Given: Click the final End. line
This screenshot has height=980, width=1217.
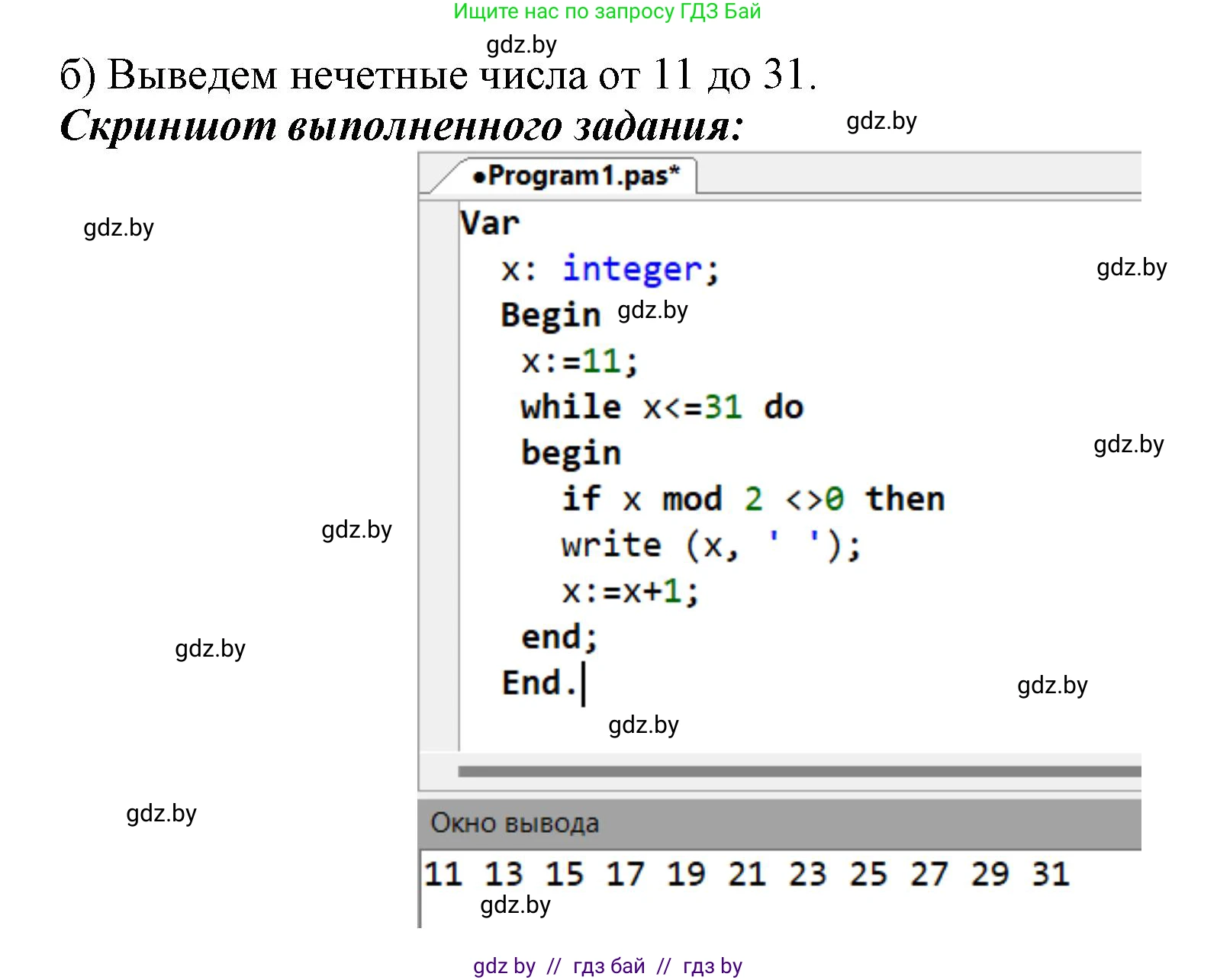Looking at the screenshot, I should click(x=538, y=683).
